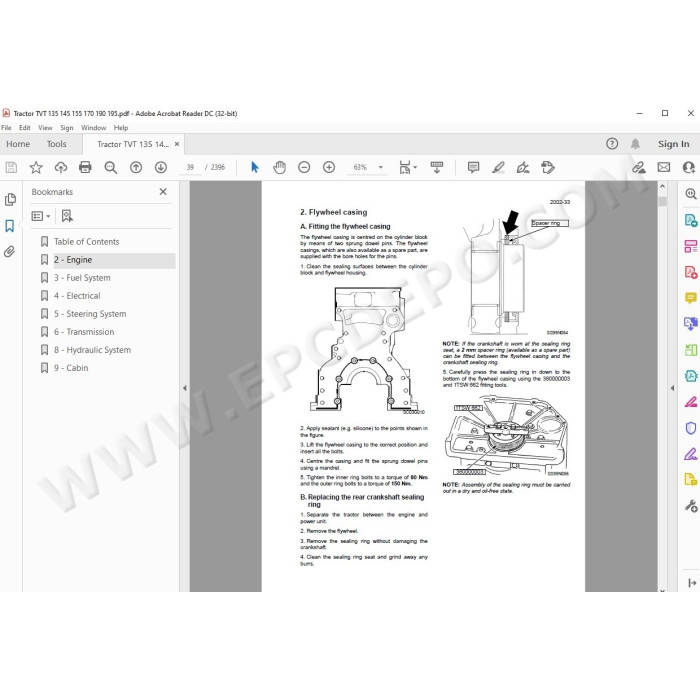Open Create PDF tool in sidebar
Screen dimensions: 700x700
691,272
